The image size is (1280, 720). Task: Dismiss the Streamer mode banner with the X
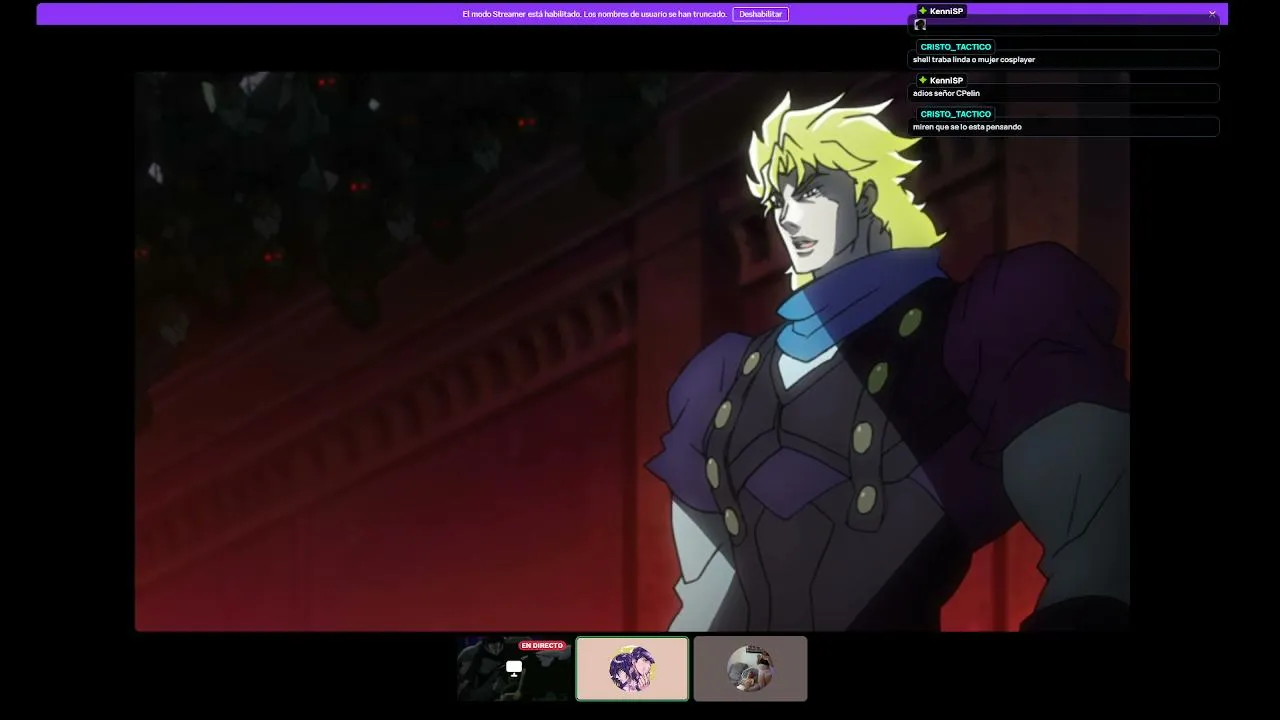pyautogui.click(x=1212, y=14)
